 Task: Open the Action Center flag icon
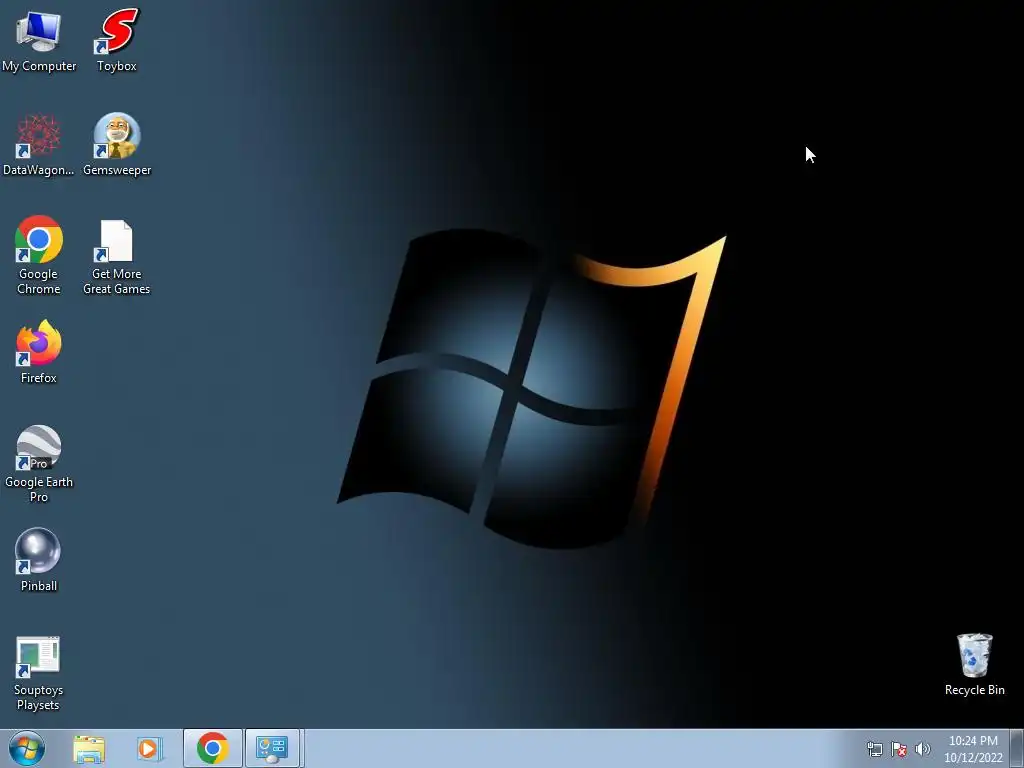[x=899, y=749]
